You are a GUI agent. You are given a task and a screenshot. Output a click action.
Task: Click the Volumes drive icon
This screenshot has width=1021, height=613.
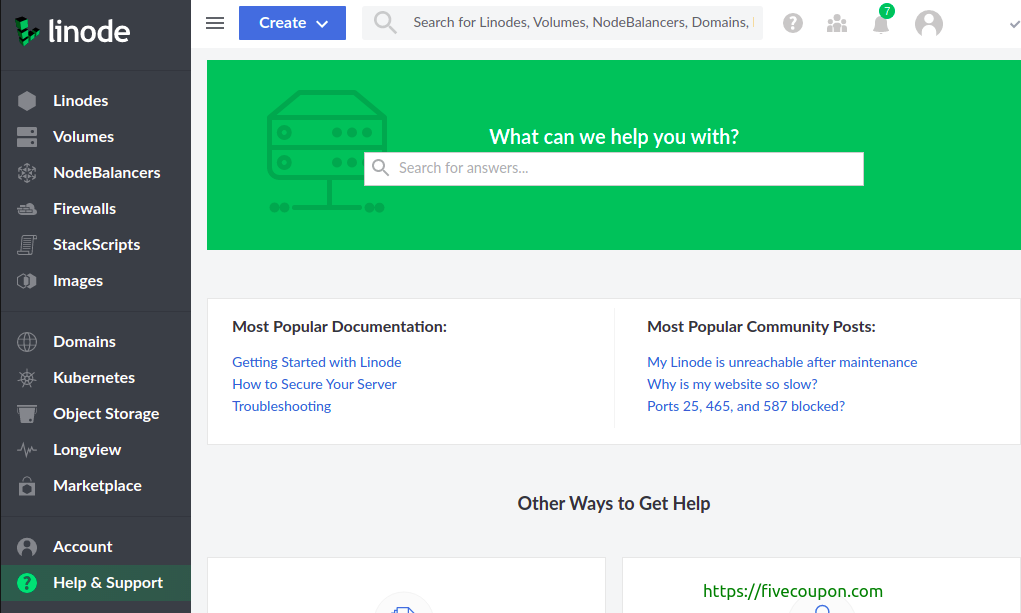(27, 137)
